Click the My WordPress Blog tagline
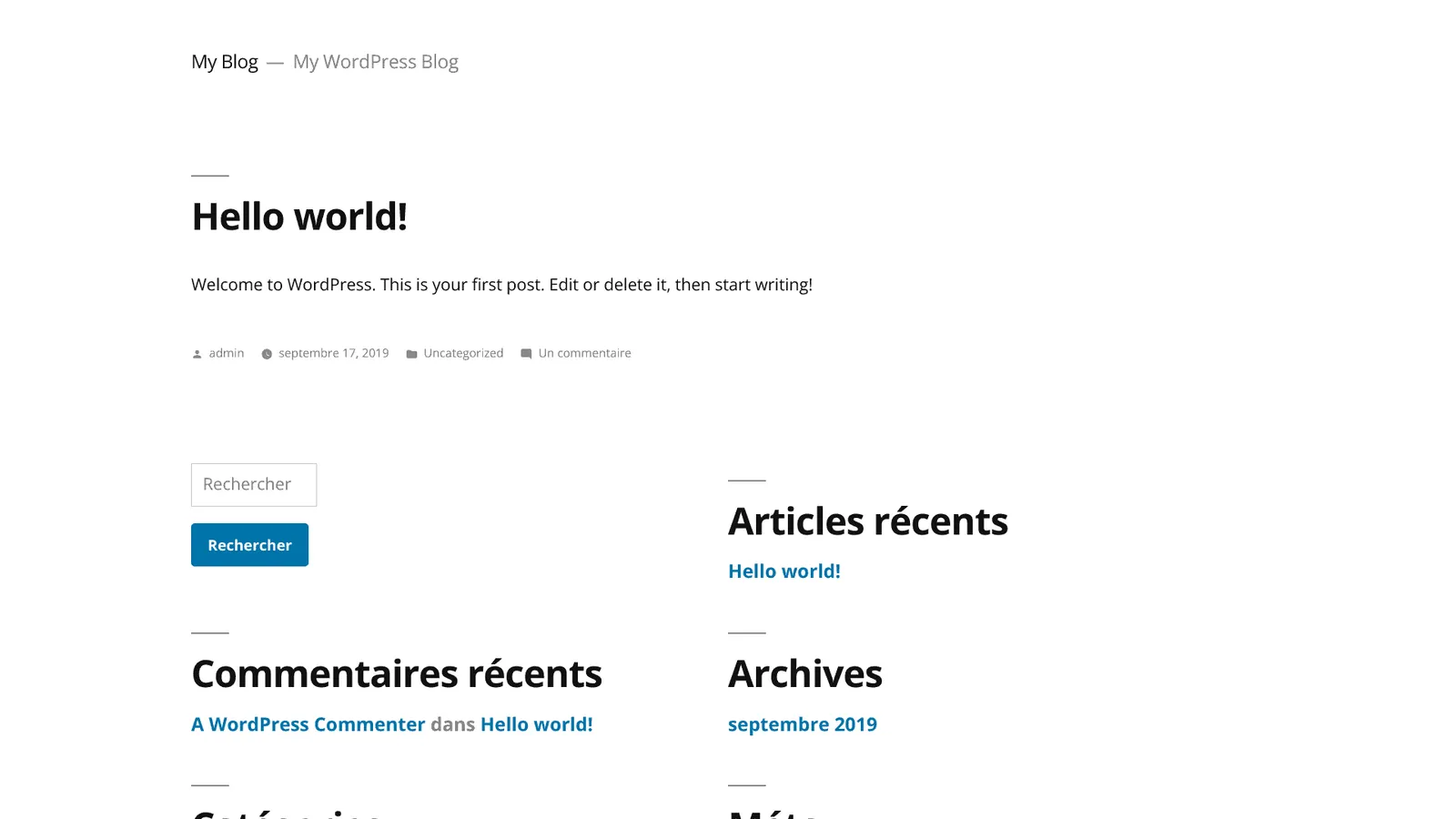This screenshot has height=819, width=1456. click(376, 62)
